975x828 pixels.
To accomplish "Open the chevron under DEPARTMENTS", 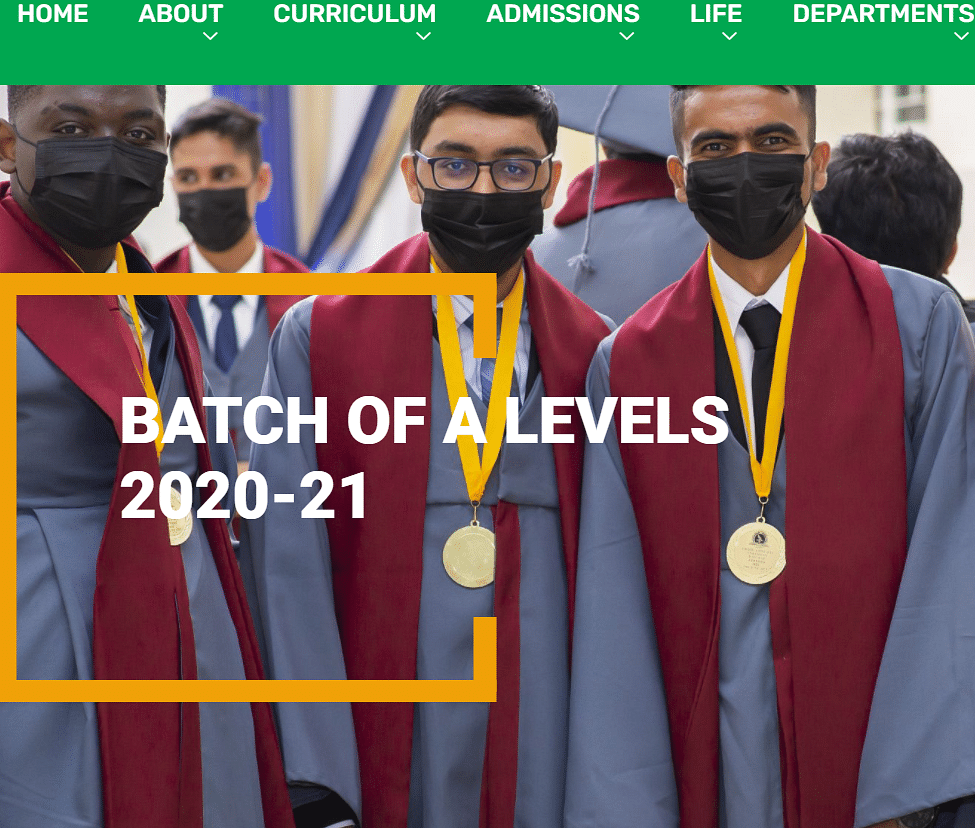I will click(x=961, y=36).
